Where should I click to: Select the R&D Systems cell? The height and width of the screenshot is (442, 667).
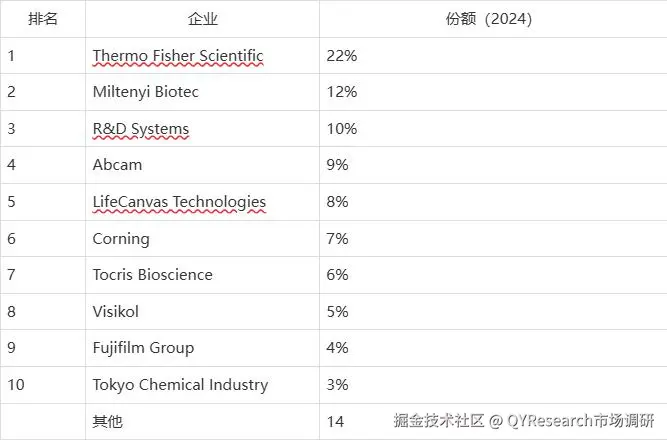140,129
